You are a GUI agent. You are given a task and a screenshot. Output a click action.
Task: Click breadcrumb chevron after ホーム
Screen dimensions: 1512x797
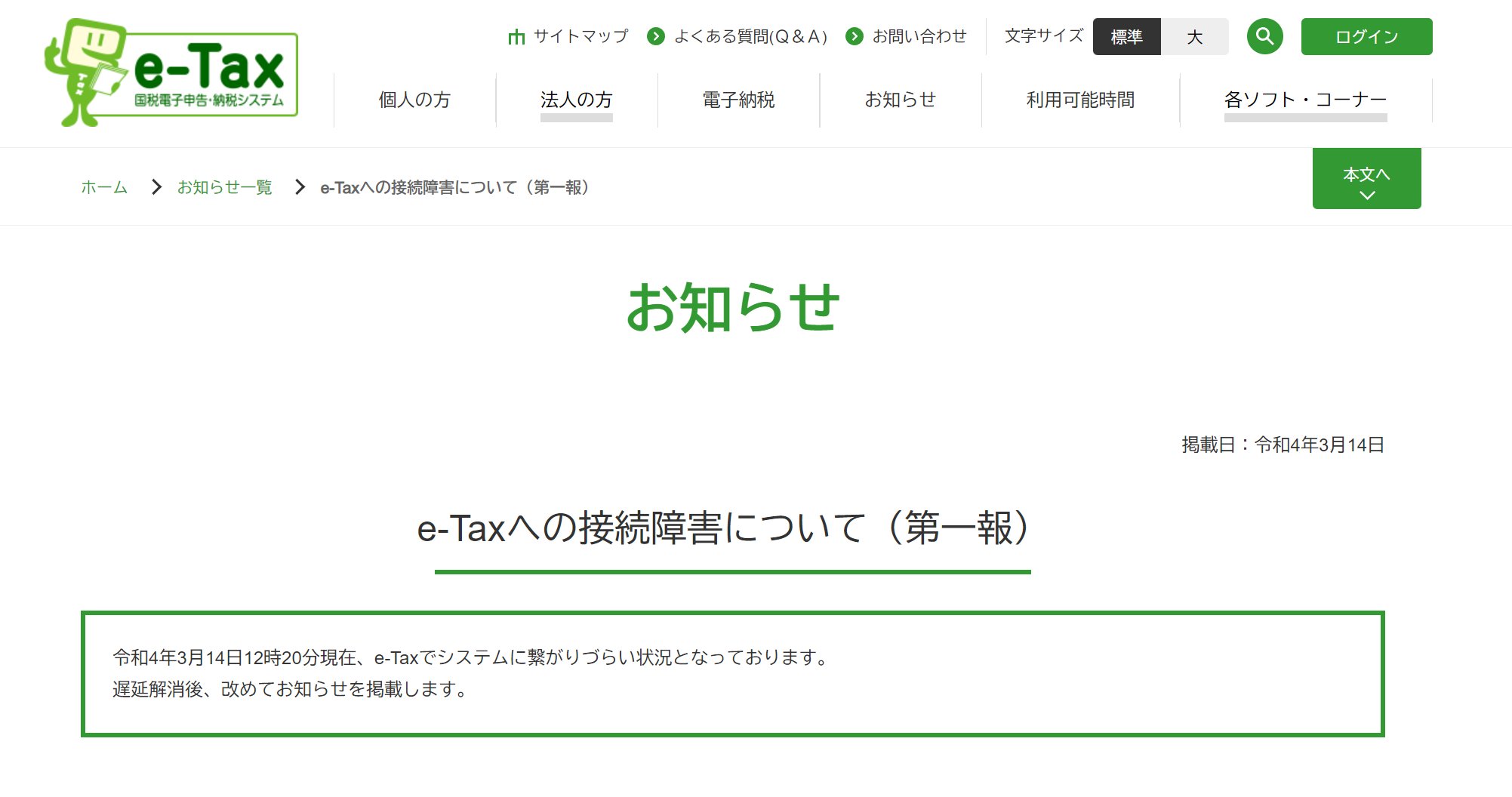(x=156, y=187)
